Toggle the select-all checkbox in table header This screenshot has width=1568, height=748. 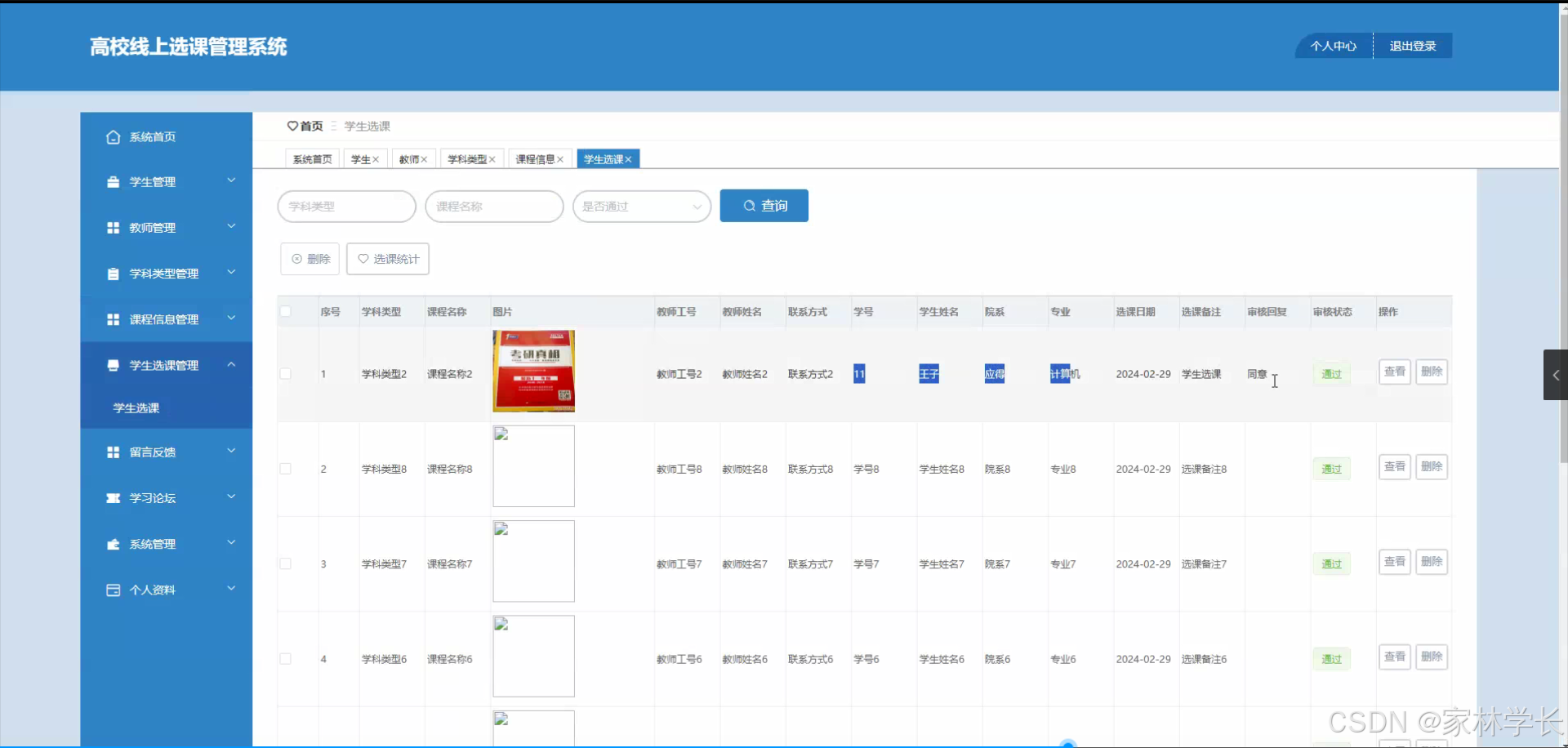pos(285,311)
